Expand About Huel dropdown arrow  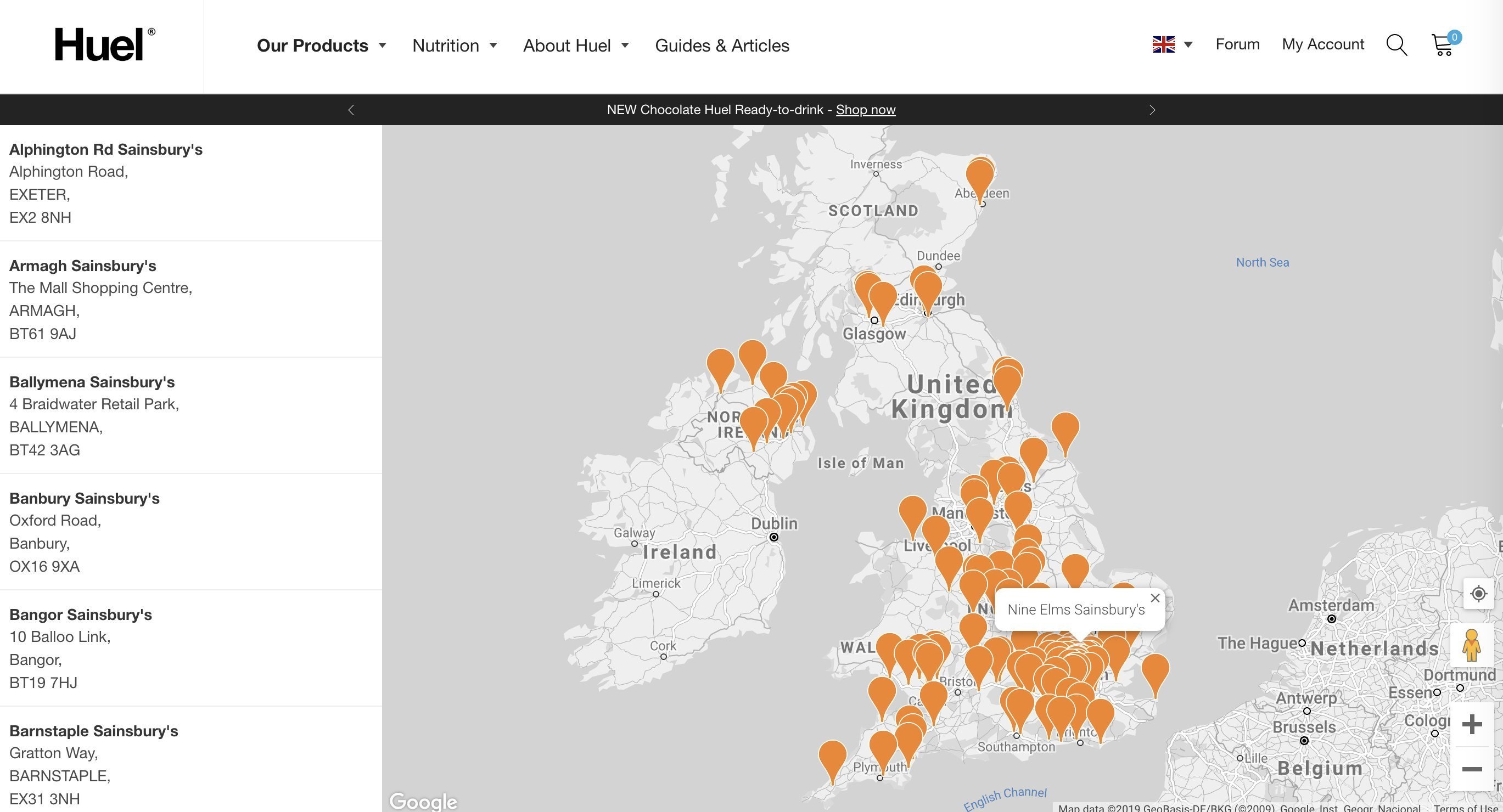[625, 45]
